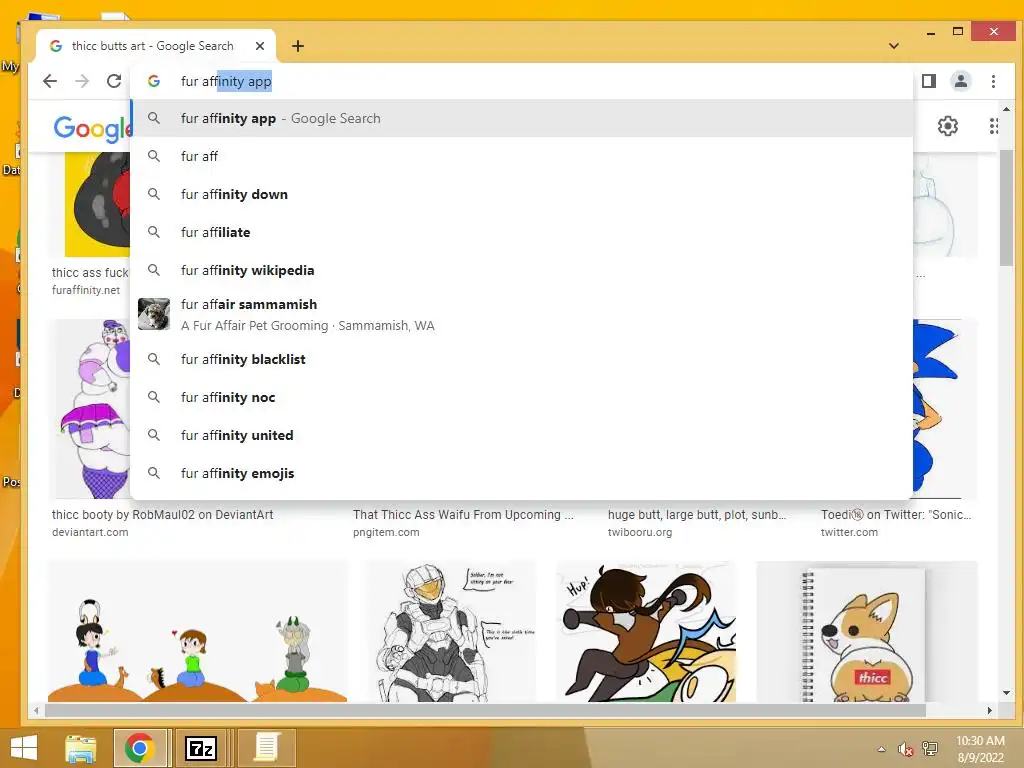Open the tab search chevron

[x=894, y=46]
